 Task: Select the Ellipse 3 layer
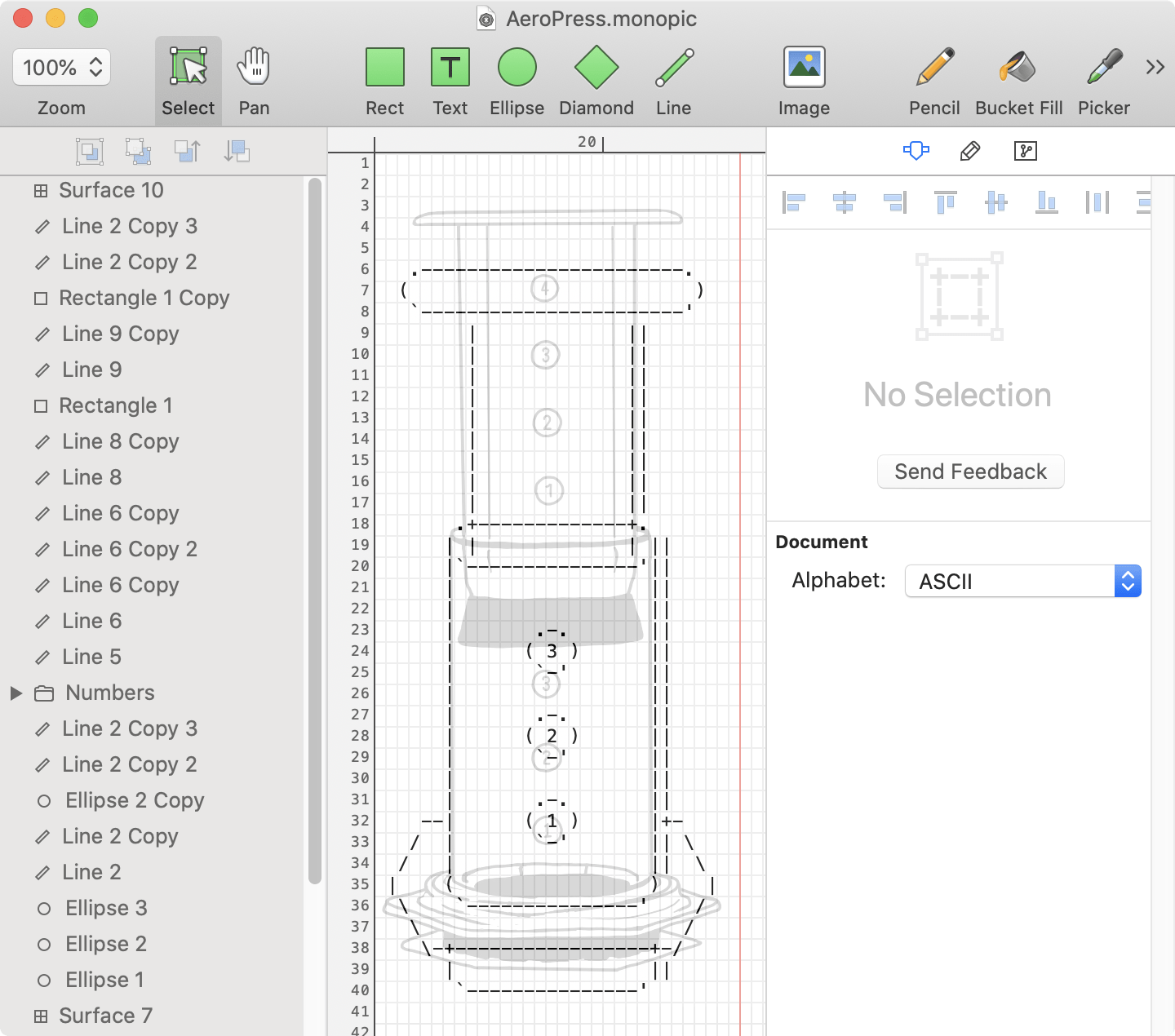click(x=153, y=908)
